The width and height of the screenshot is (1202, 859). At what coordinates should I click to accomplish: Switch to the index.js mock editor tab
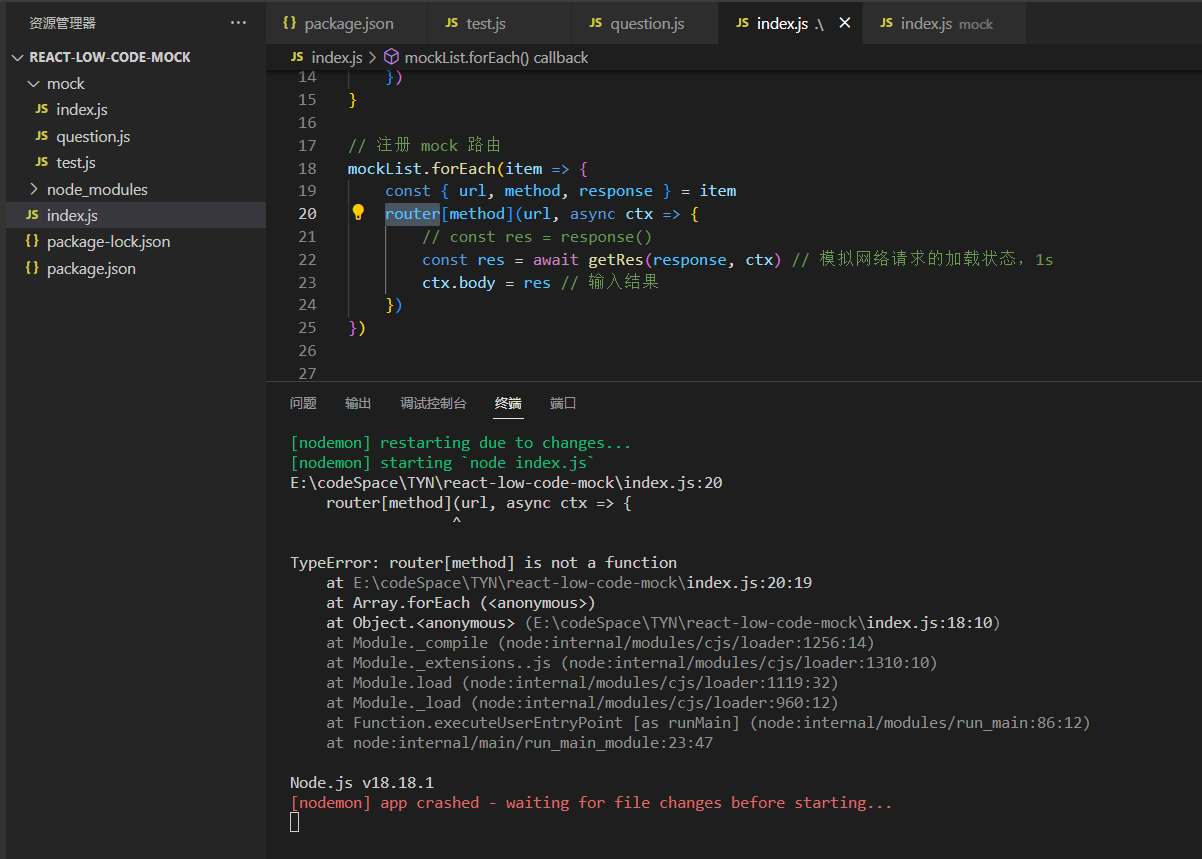[944, 23]
